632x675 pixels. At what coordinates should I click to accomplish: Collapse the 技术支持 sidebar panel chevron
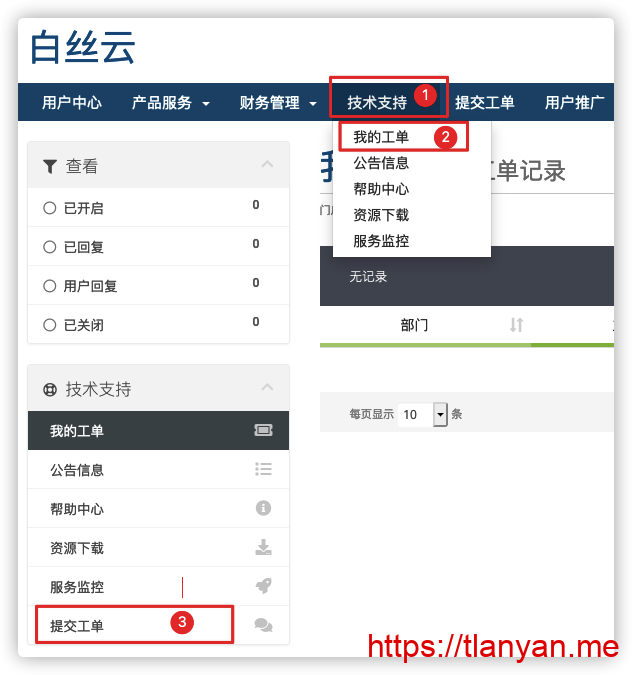click(x=267, y=387)
